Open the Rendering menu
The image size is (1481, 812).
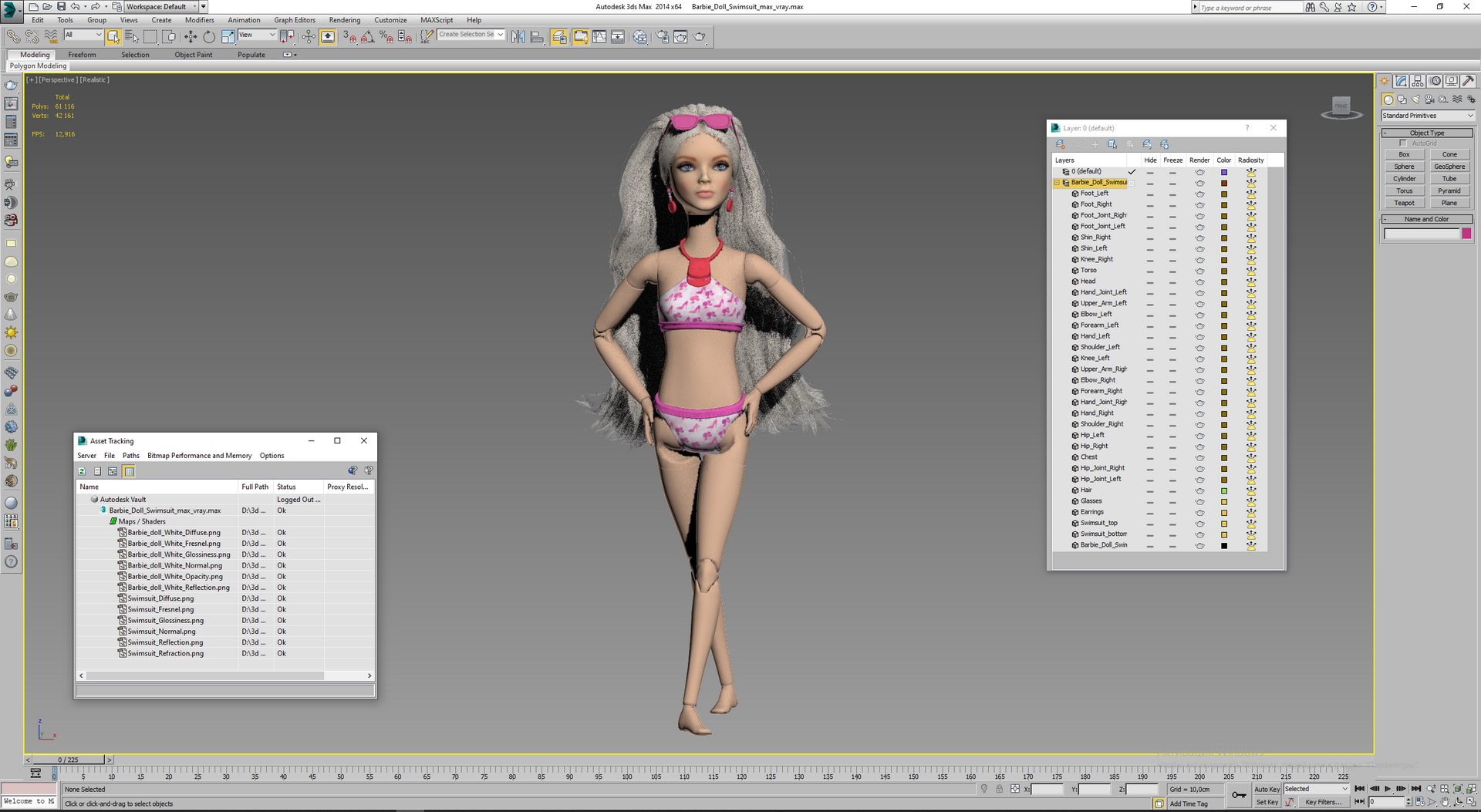(344, 20)
